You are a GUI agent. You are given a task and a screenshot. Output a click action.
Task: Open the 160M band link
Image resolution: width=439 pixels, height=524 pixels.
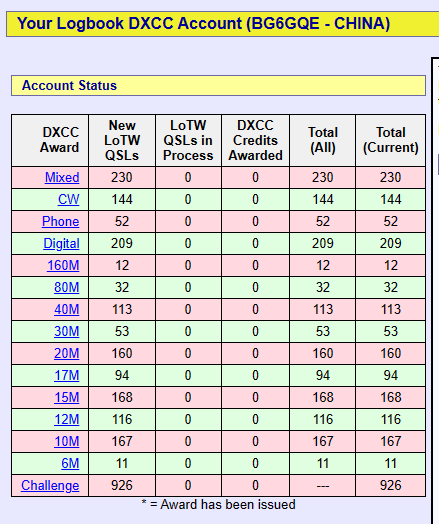tap(63, 265)
